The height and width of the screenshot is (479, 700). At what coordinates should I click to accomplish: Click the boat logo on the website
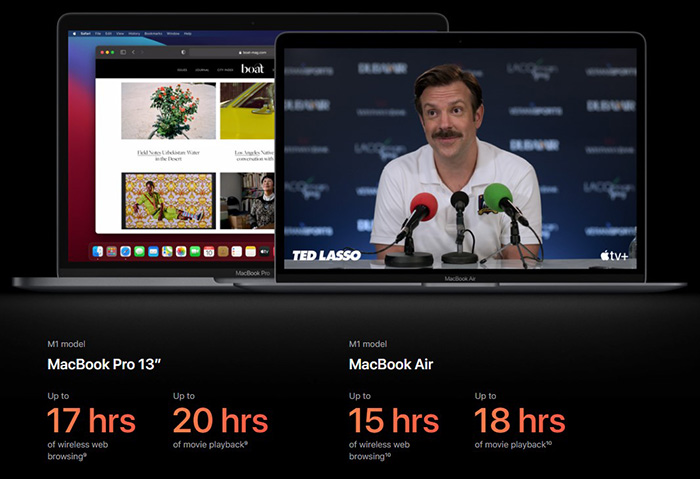(x=252, y=69)
